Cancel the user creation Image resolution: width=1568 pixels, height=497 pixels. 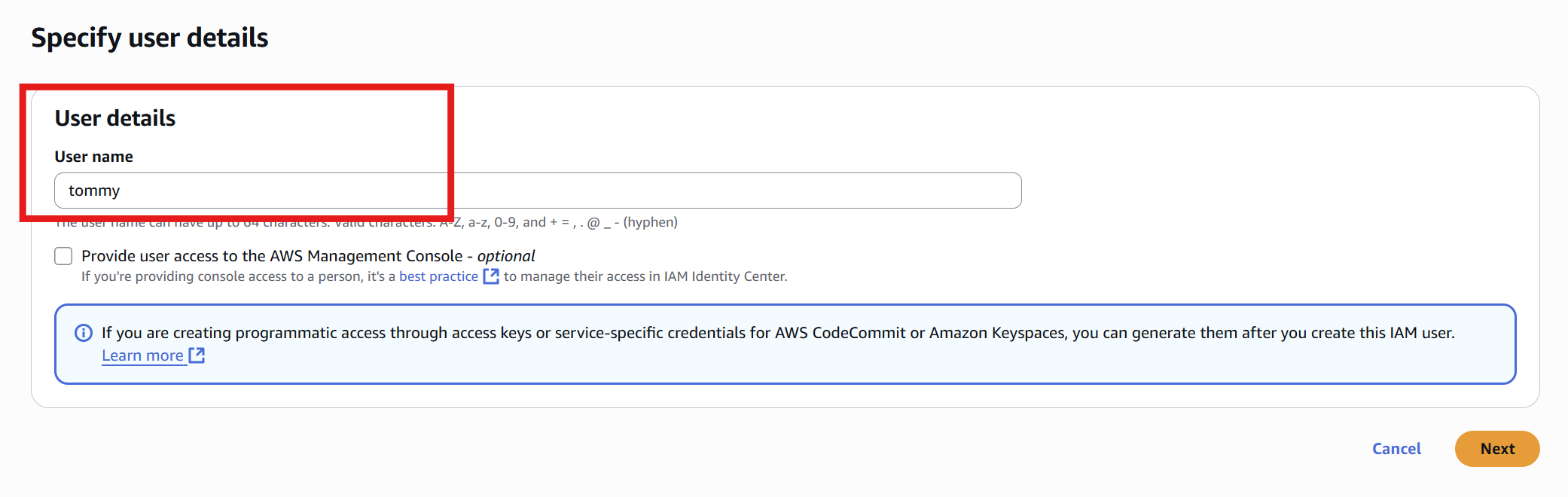pyautogui.click(x=1396, y=449)
